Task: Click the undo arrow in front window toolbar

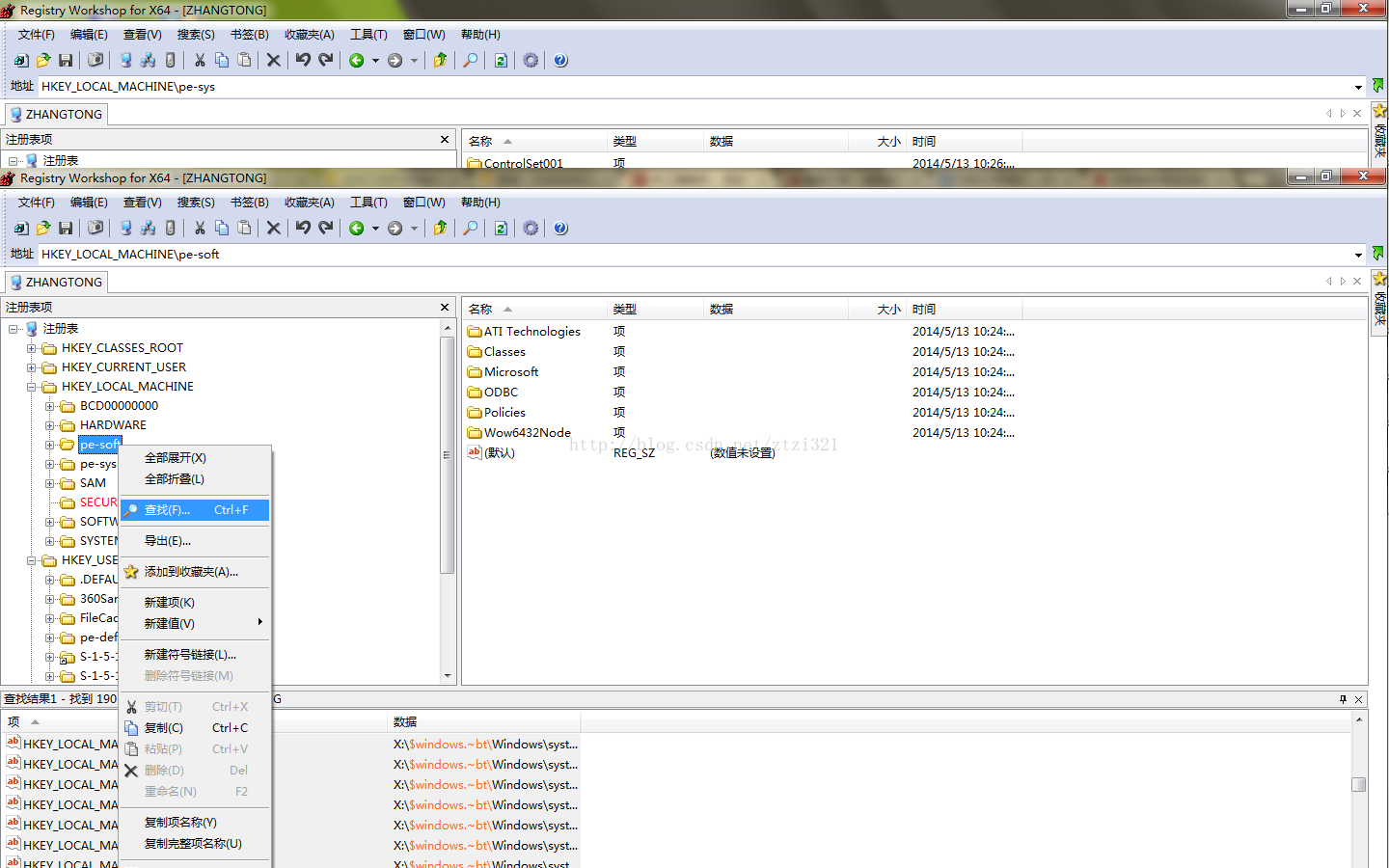Action: pos(303,228)
